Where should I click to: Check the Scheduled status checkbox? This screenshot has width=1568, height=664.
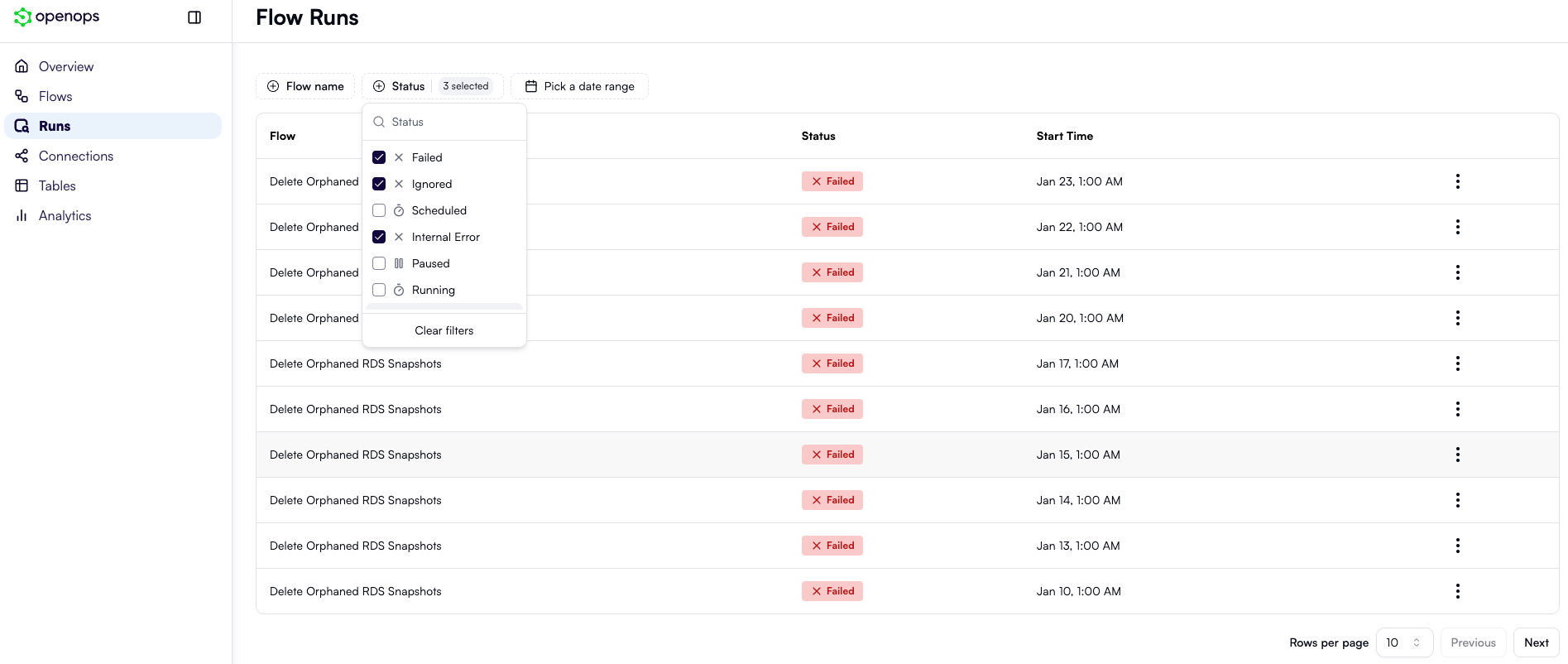379,210
